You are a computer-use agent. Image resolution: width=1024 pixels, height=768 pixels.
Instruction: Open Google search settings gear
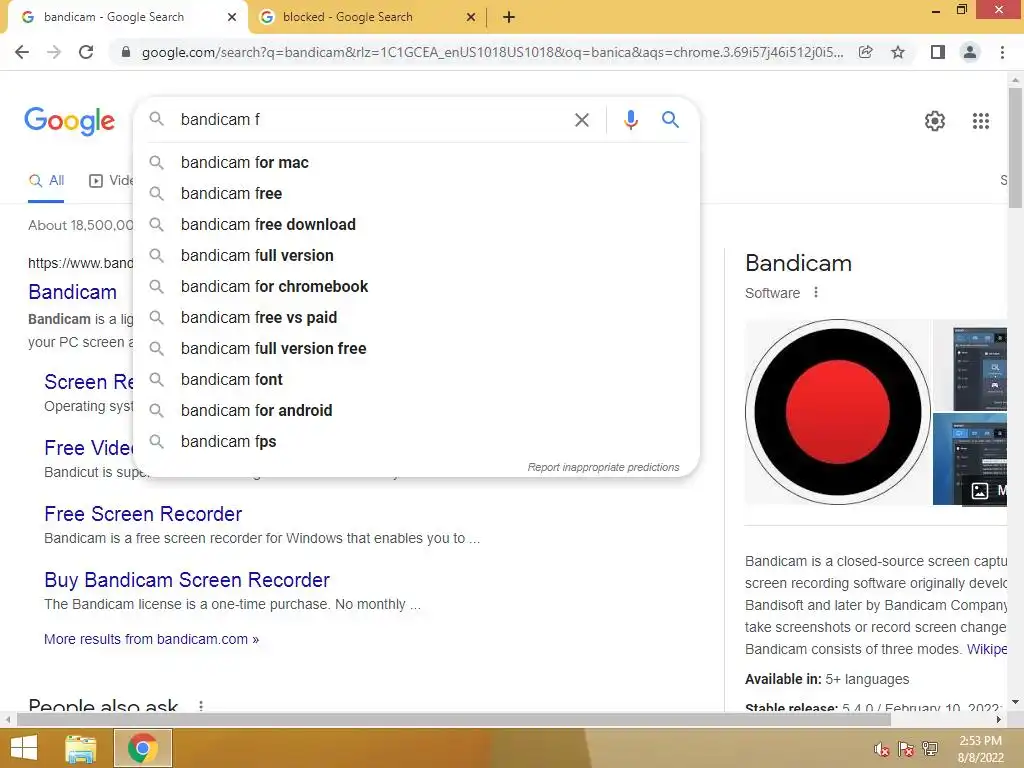(935, 121)
